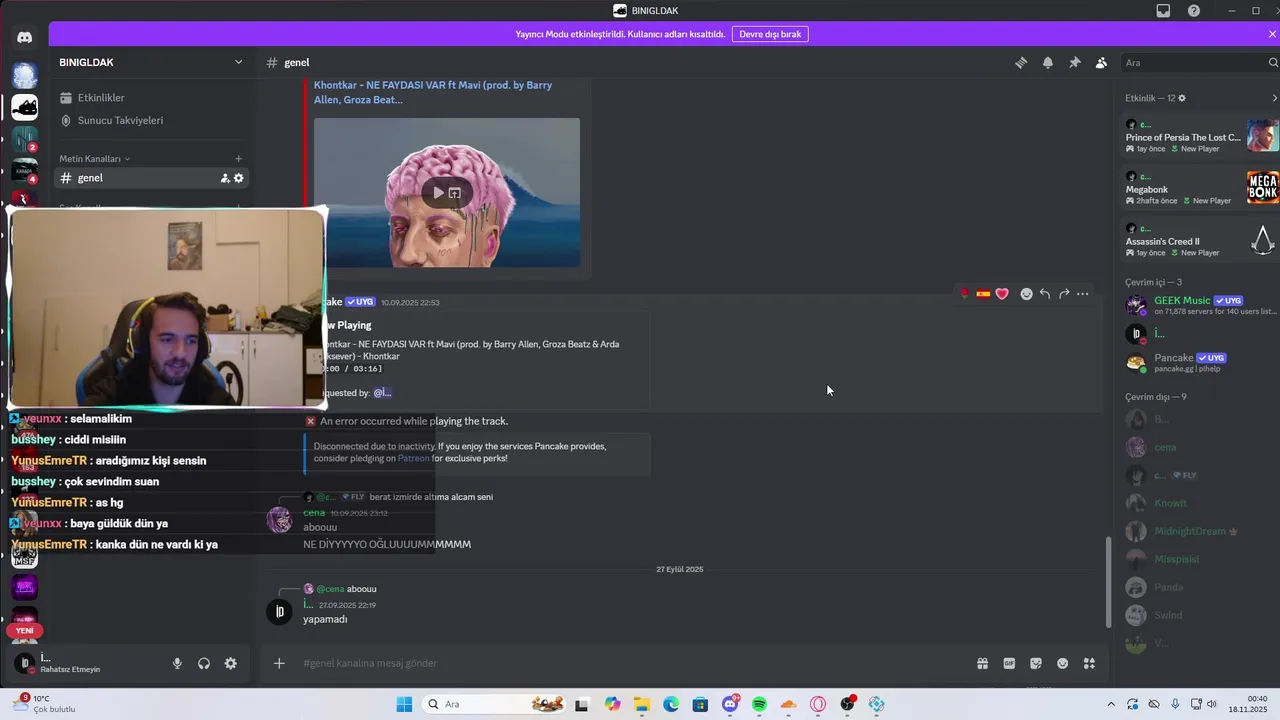Image resolution: width=1280 pixels, height=720 pixels.
Task: Open Khontkar - NE FAYDASI VAR link
Action: 433,92
